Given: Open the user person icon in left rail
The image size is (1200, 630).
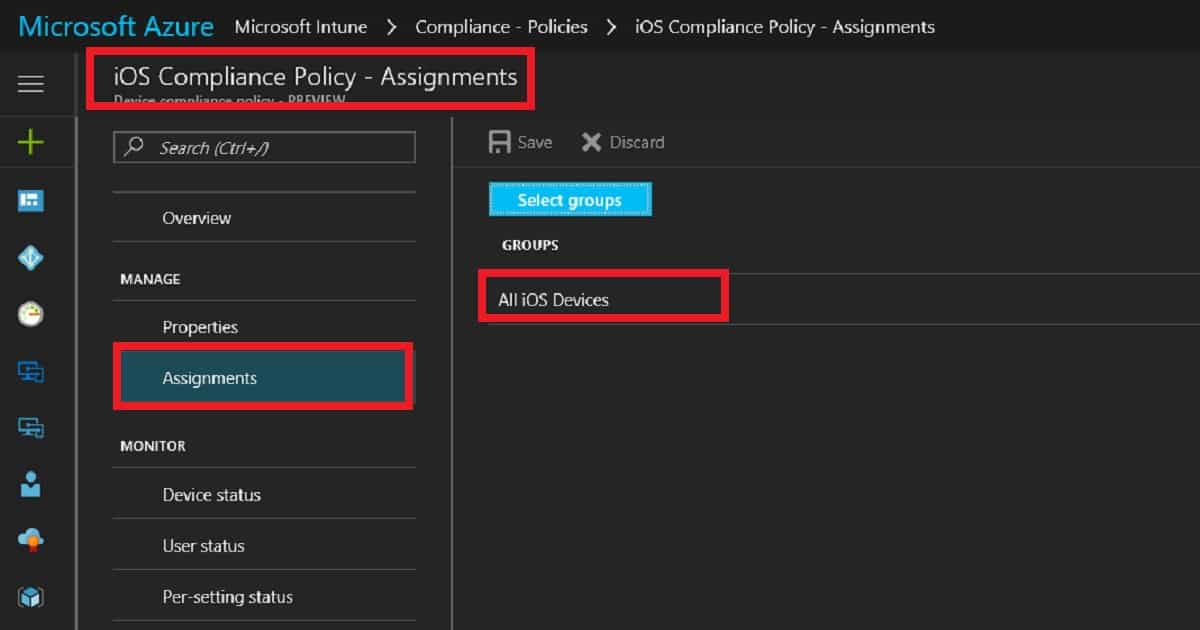Looking at the screenshot, I should (31, 485).
